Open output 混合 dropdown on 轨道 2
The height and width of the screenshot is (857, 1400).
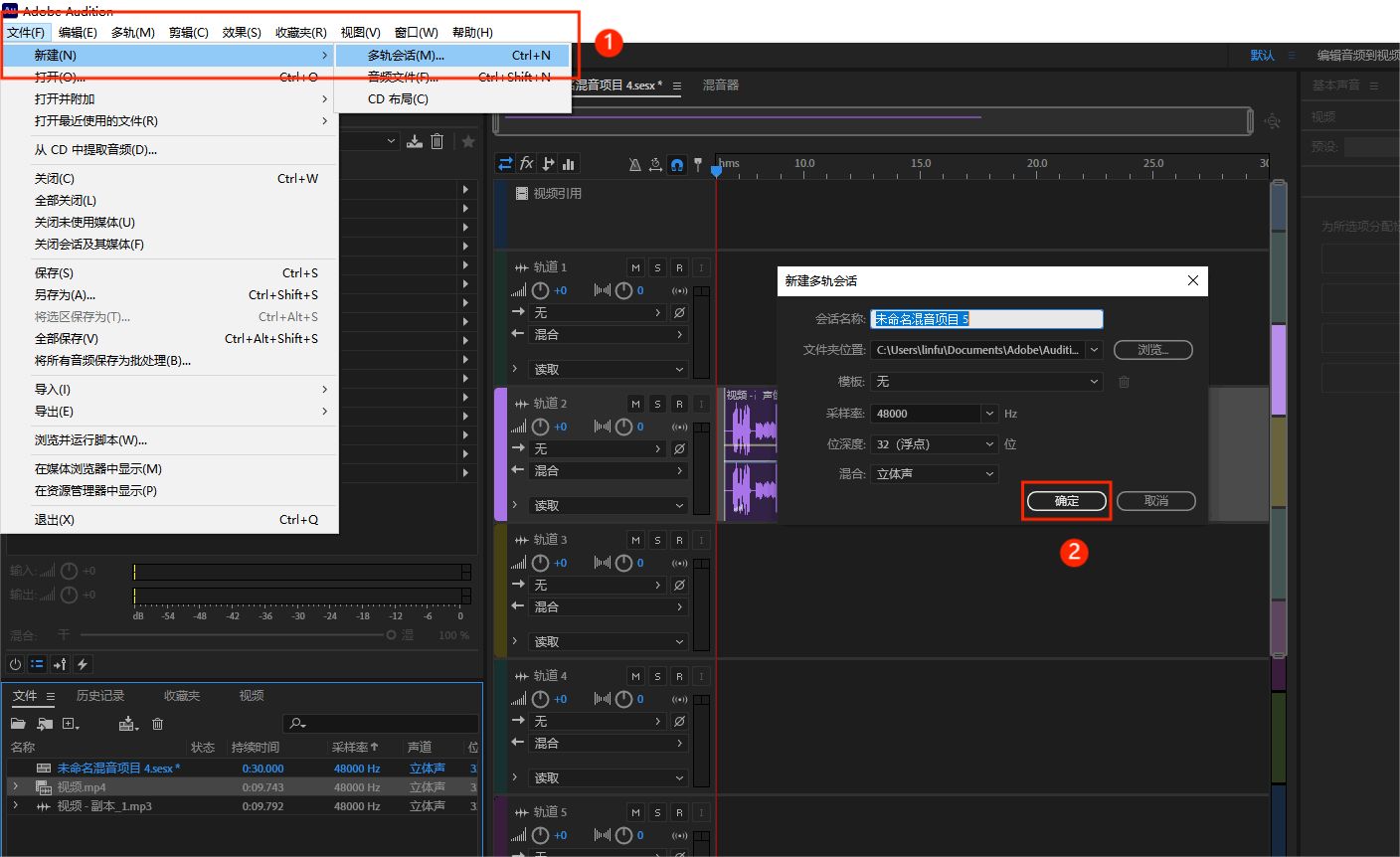609,470
